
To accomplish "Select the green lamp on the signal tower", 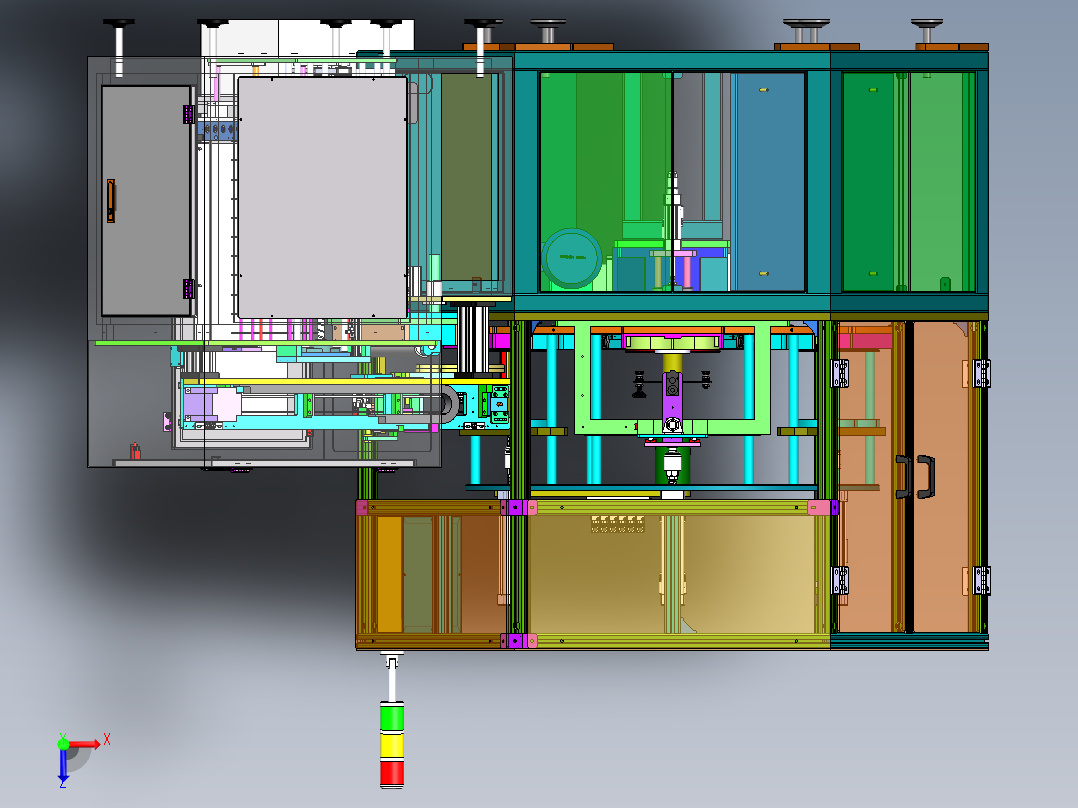I will click(392, 717).
